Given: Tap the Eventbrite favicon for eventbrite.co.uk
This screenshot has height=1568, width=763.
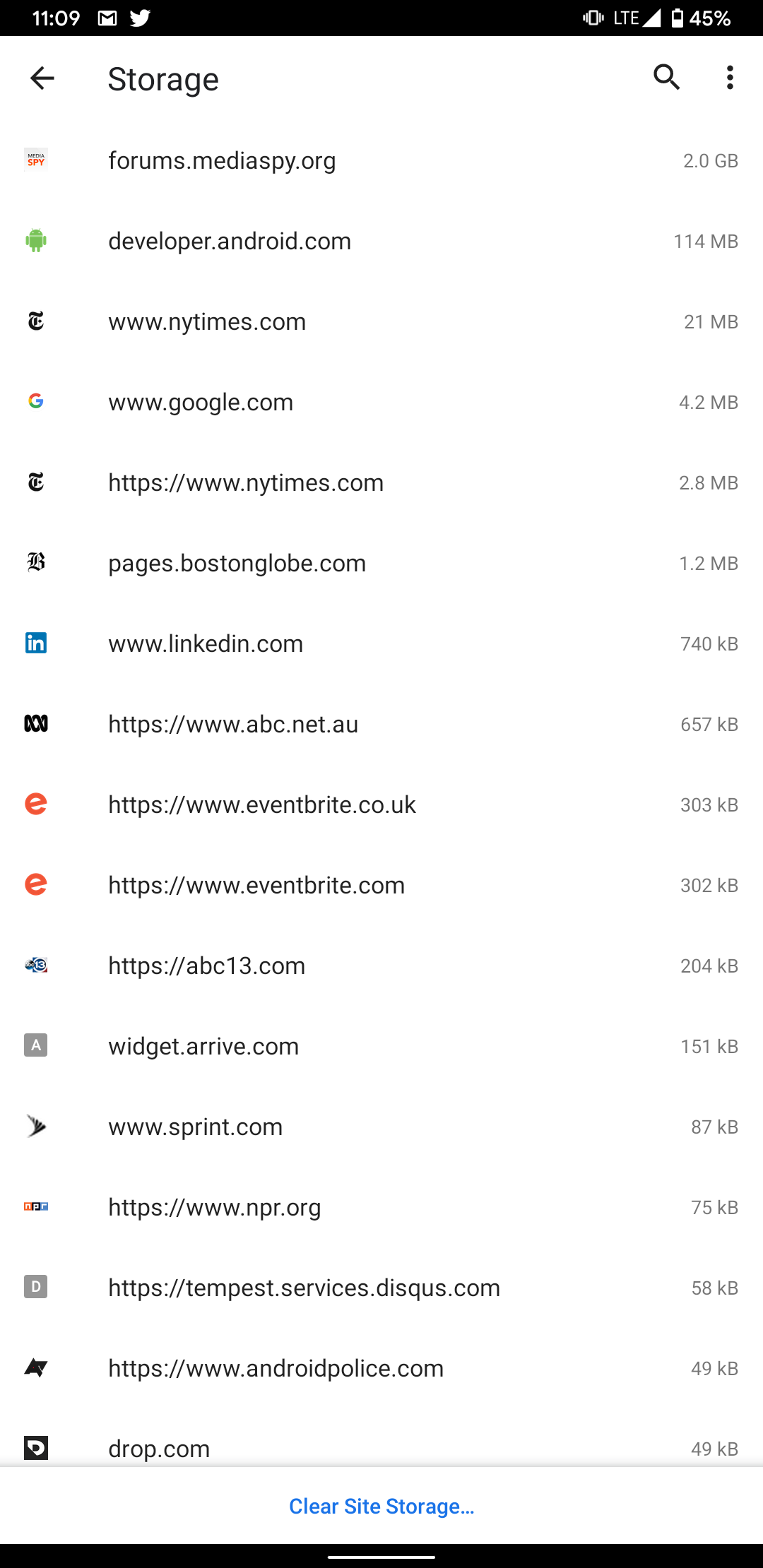Looking at the screenshot, I should coord(36,804).
